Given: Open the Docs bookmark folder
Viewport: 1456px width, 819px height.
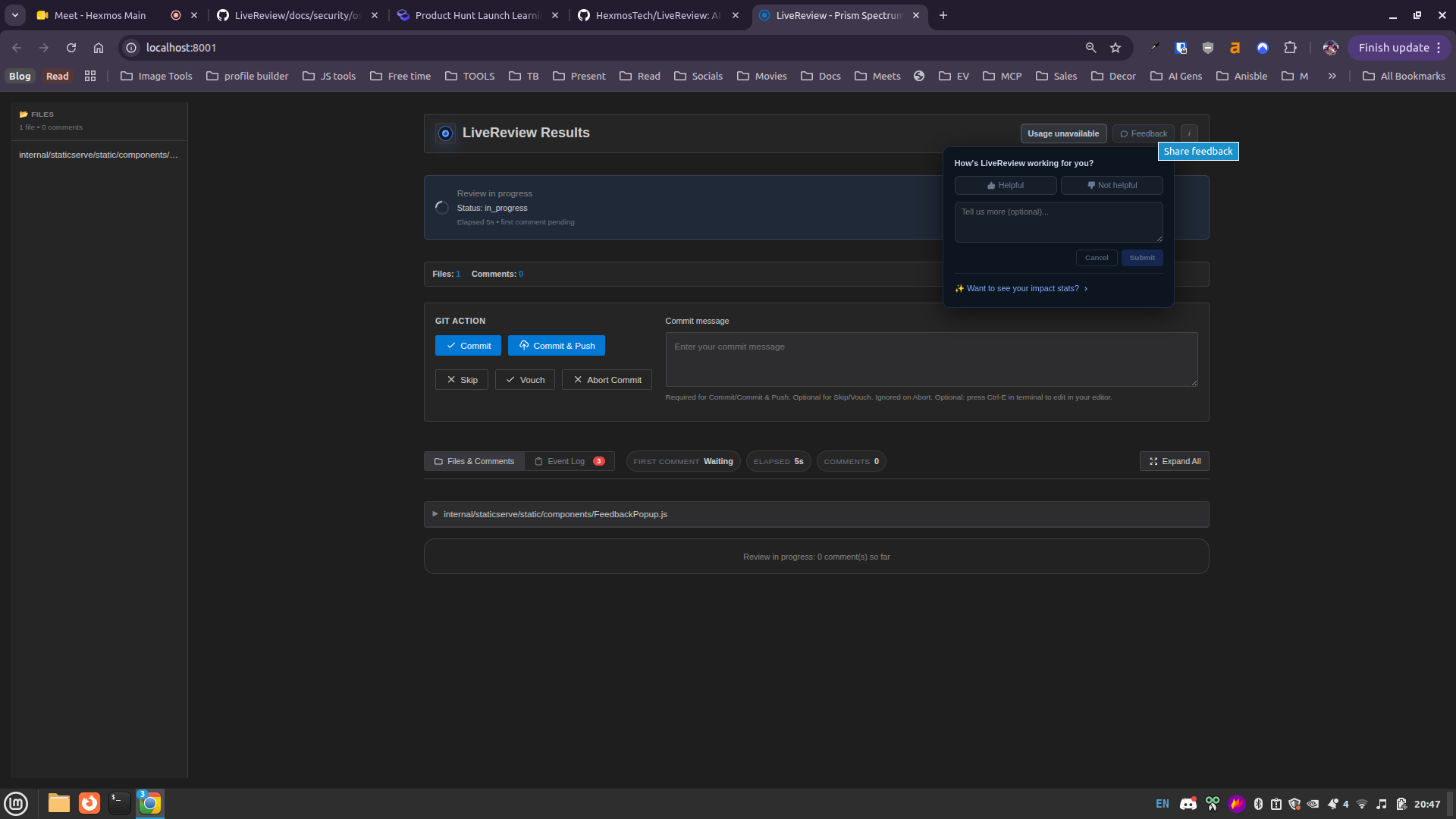Looking at the screenshot, I should point(821,76).
